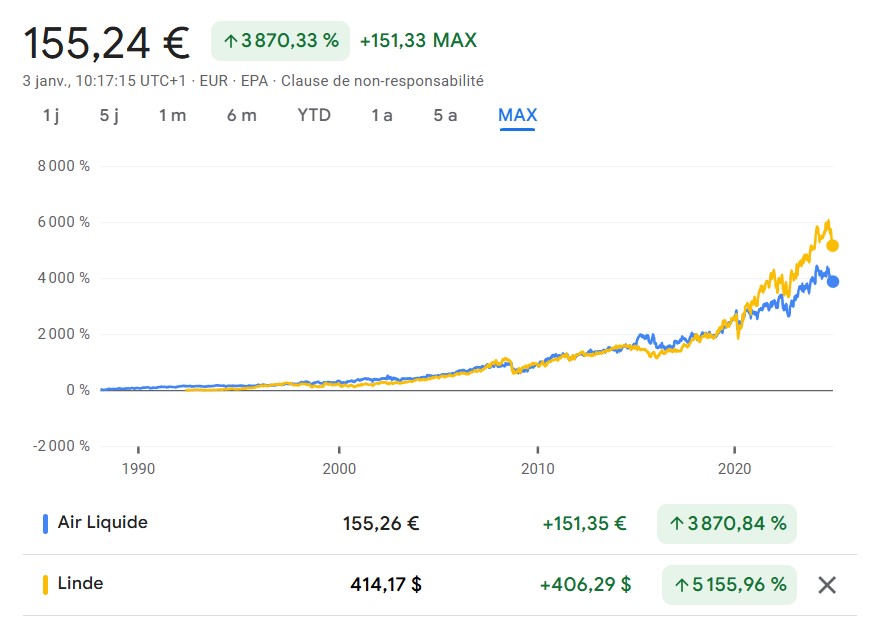Click Linde 5 155,96 % change badge
Viewport: 892px width, 618px height.
tap(729, 585)
